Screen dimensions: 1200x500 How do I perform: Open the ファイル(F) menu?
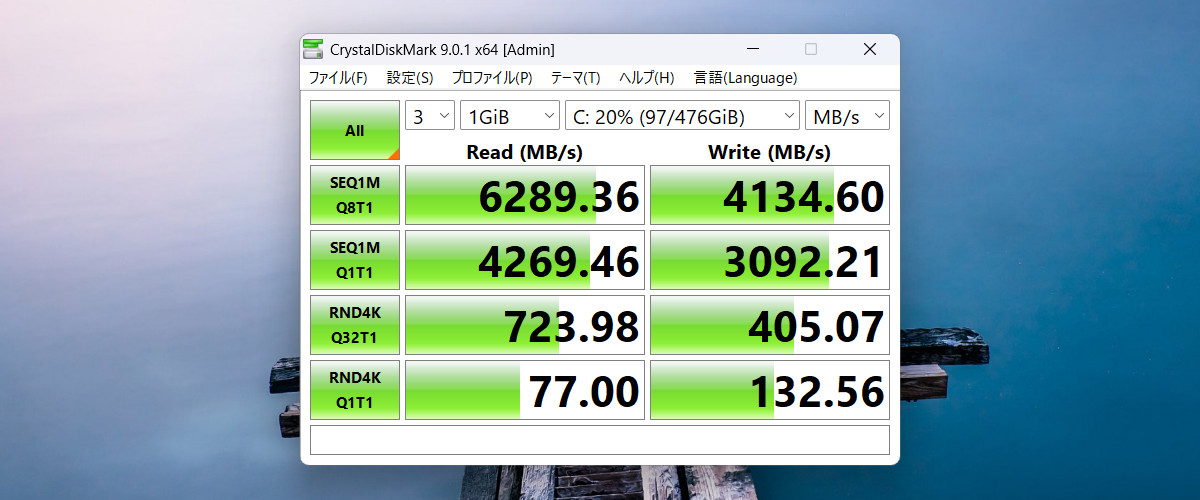click(x=338, y=78)
